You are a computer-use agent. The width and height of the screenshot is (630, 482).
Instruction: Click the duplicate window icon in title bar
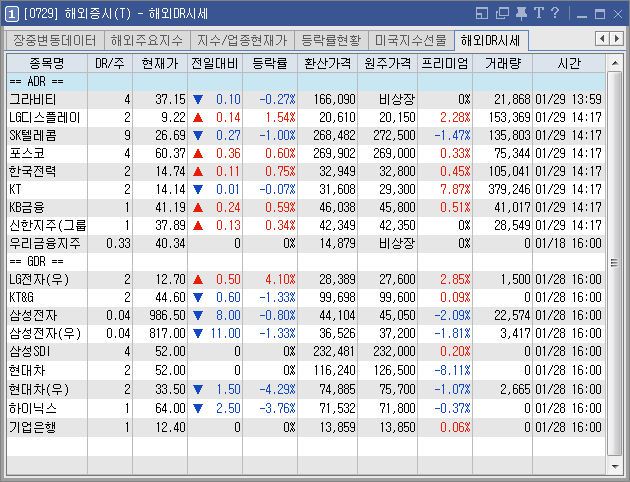click(x=502, y=14)
